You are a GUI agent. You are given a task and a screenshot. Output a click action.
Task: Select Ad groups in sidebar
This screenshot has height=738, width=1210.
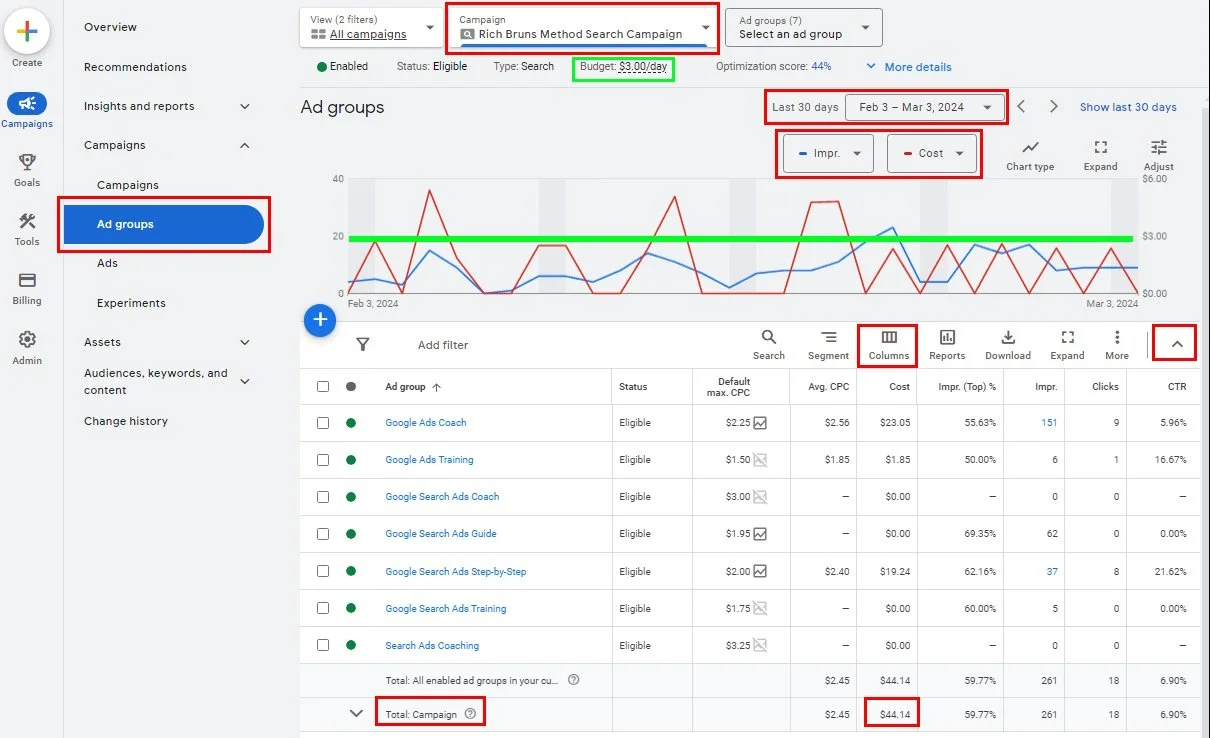click(164, 224)
